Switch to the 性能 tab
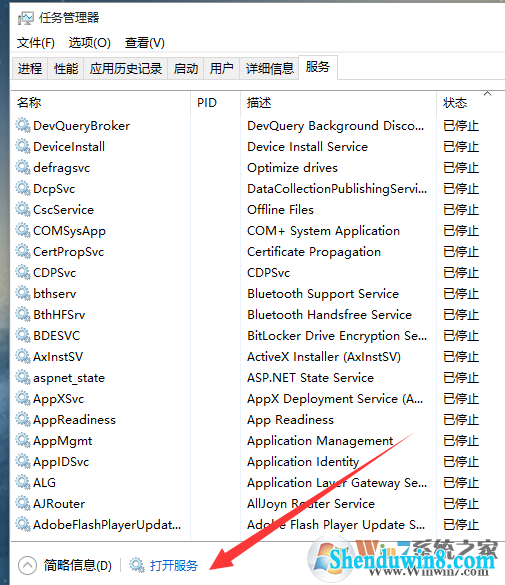Screen dimensions: 505x585 point(66,69)
